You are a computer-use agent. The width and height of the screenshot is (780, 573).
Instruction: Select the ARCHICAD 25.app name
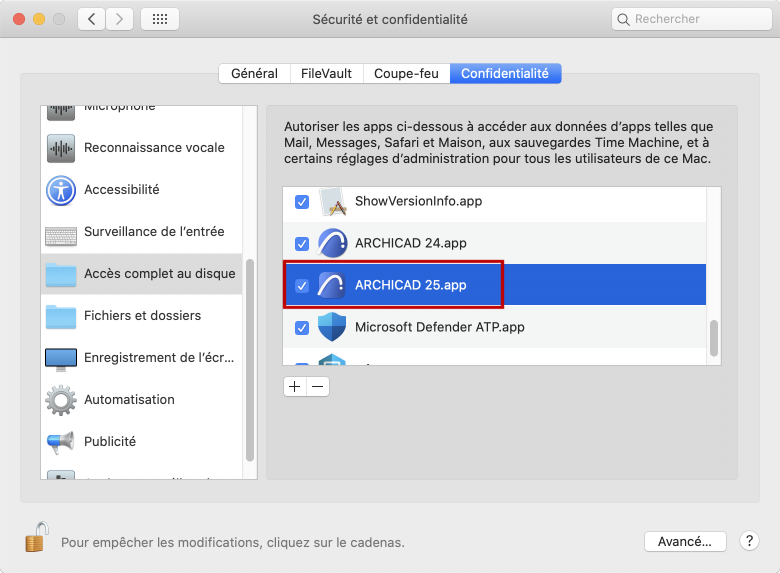pos(411,285)
